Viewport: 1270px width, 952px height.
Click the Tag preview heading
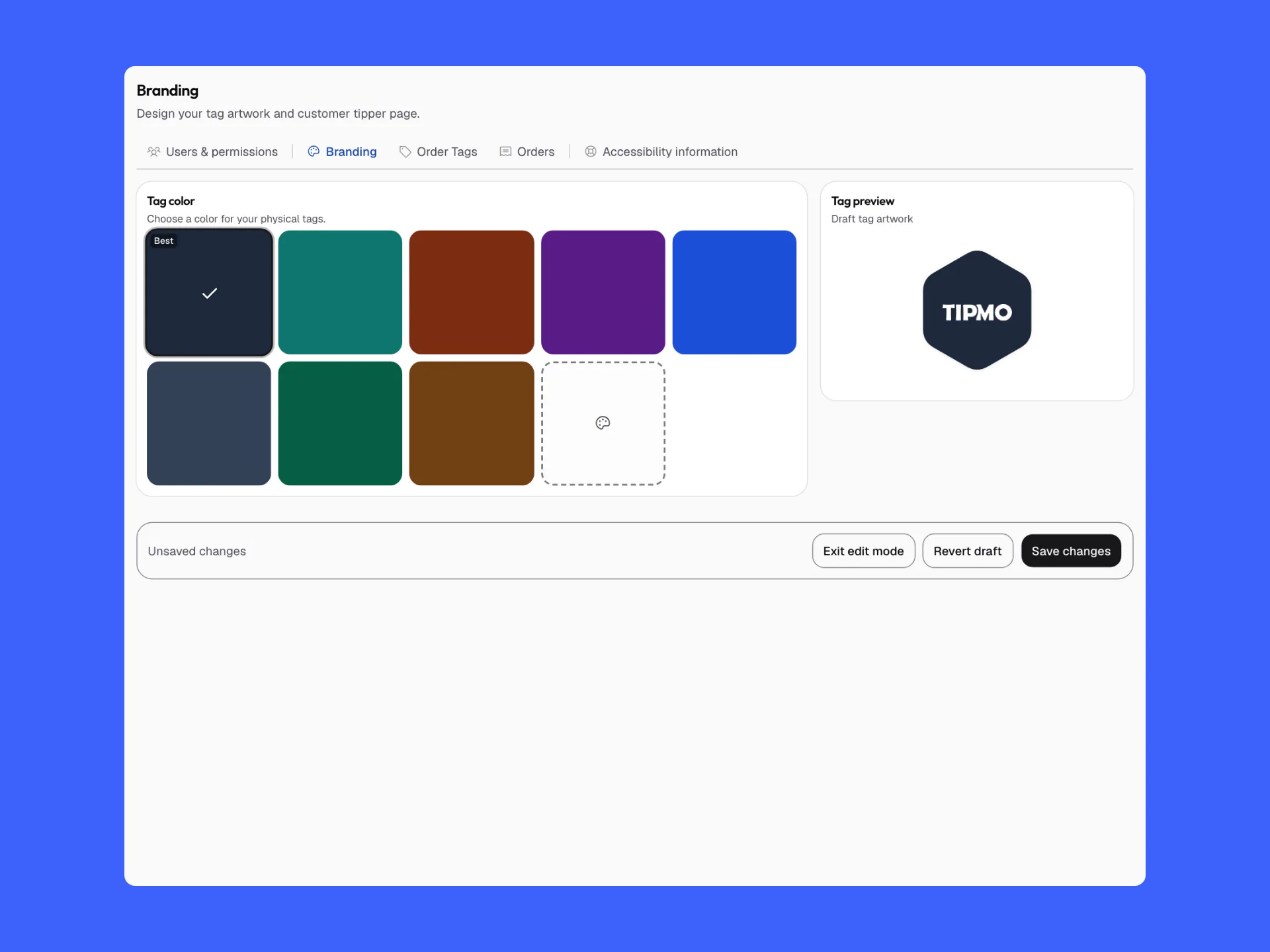(863, 201)
